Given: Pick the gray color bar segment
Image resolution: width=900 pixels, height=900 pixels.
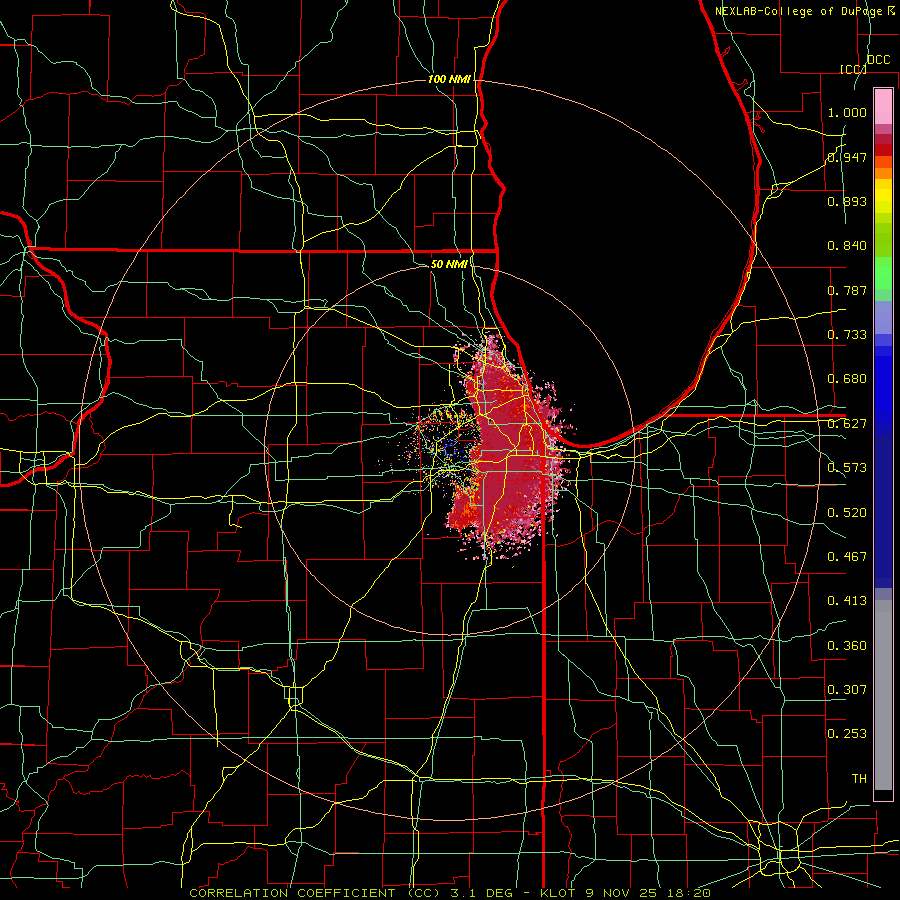Looking at the screenshot, I should (883, 695).
